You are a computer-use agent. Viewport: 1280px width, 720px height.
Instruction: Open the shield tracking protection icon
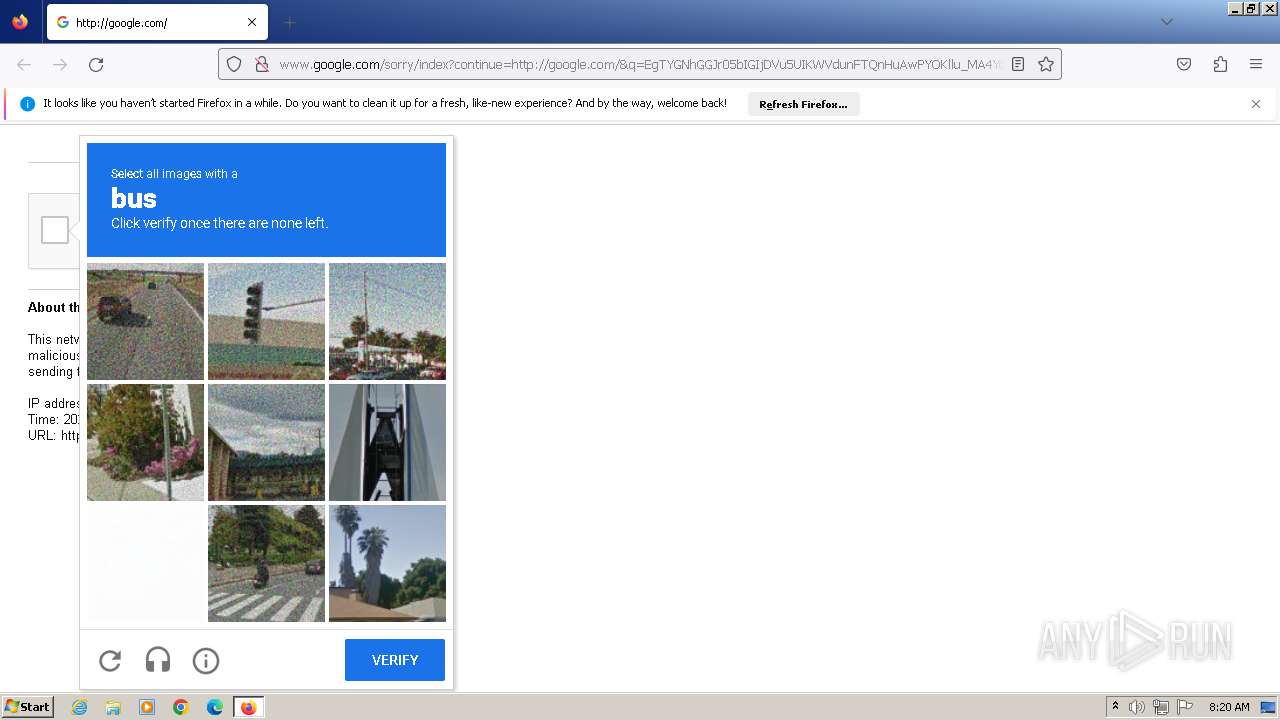click(234, 64)
